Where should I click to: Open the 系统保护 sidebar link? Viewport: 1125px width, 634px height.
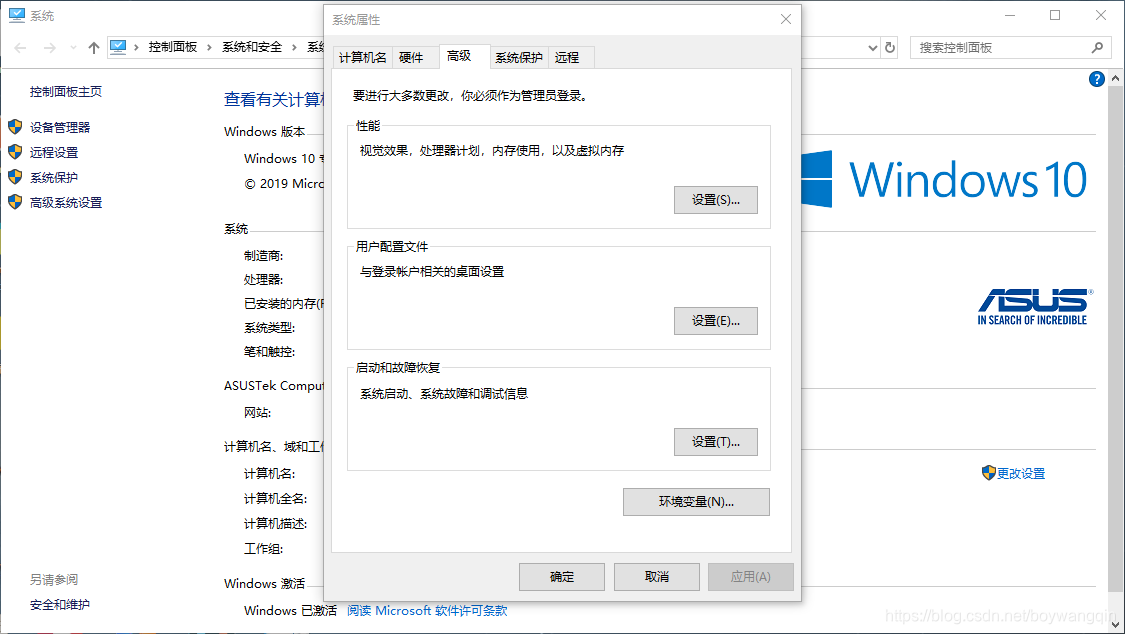pos(54,178)
